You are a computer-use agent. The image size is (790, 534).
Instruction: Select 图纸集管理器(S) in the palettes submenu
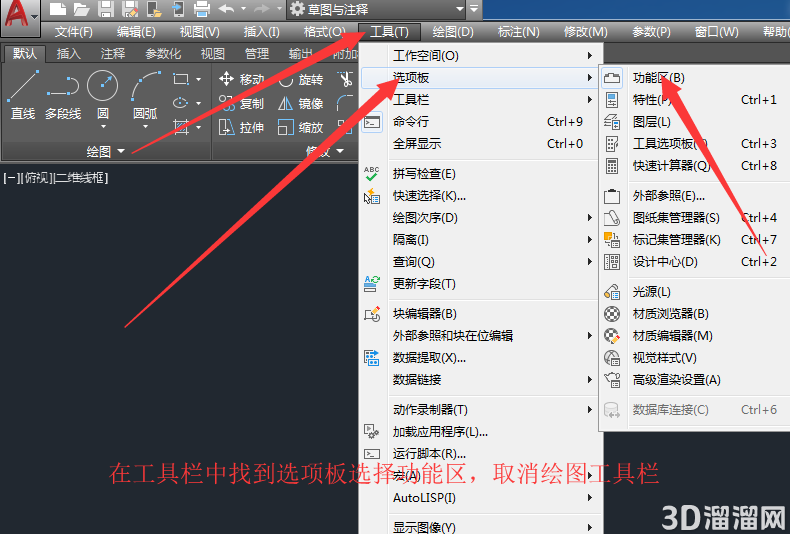(695, 218)
